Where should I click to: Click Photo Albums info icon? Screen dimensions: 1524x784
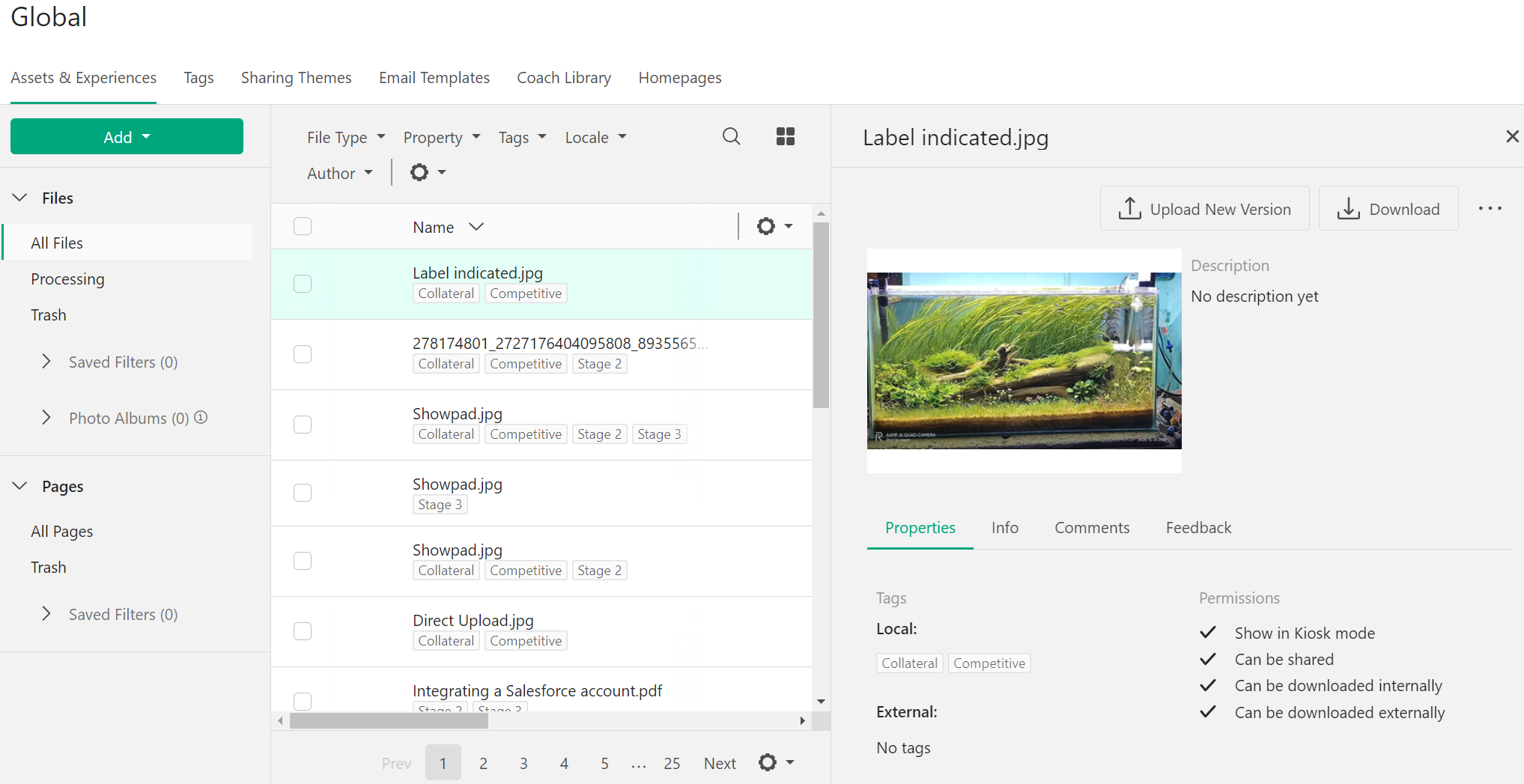(x=201, y=417)
